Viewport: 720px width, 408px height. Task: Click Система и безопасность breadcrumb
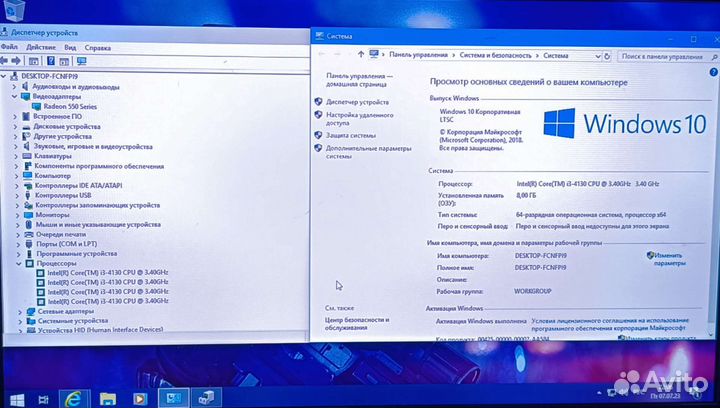(495, 55)
